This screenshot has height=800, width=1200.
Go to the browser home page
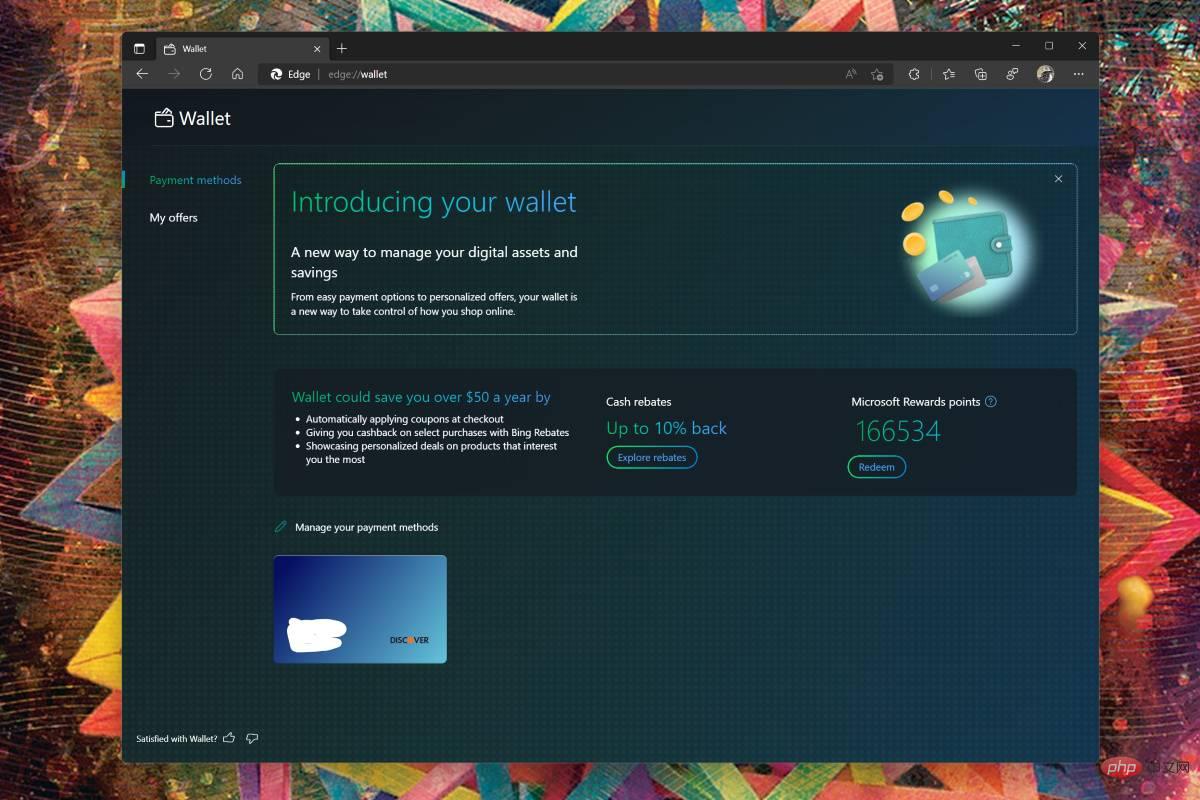tap(238, 74)
